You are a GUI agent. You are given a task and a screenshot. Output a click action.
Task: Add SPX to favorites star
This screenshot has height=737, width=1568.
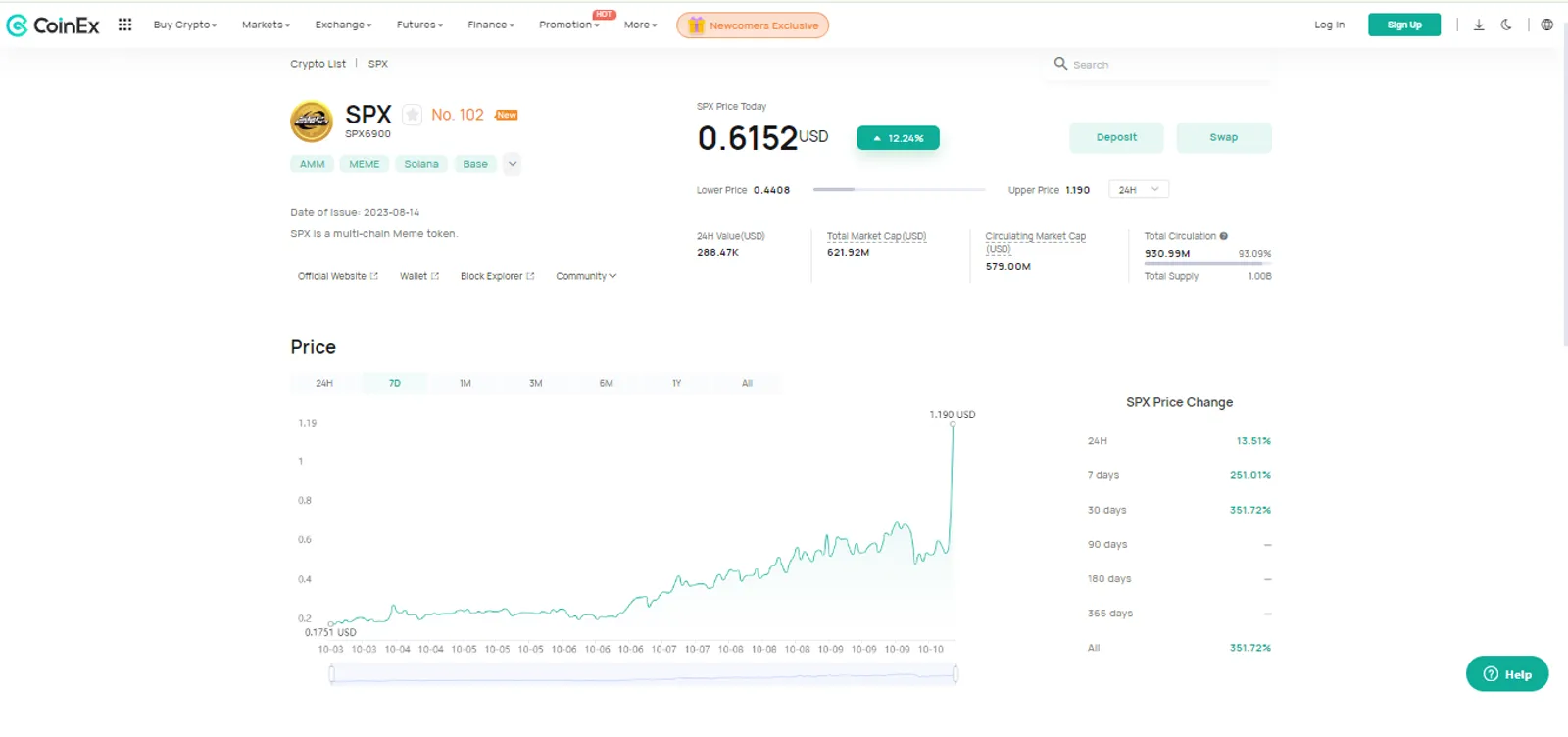(x=413, y=115)
